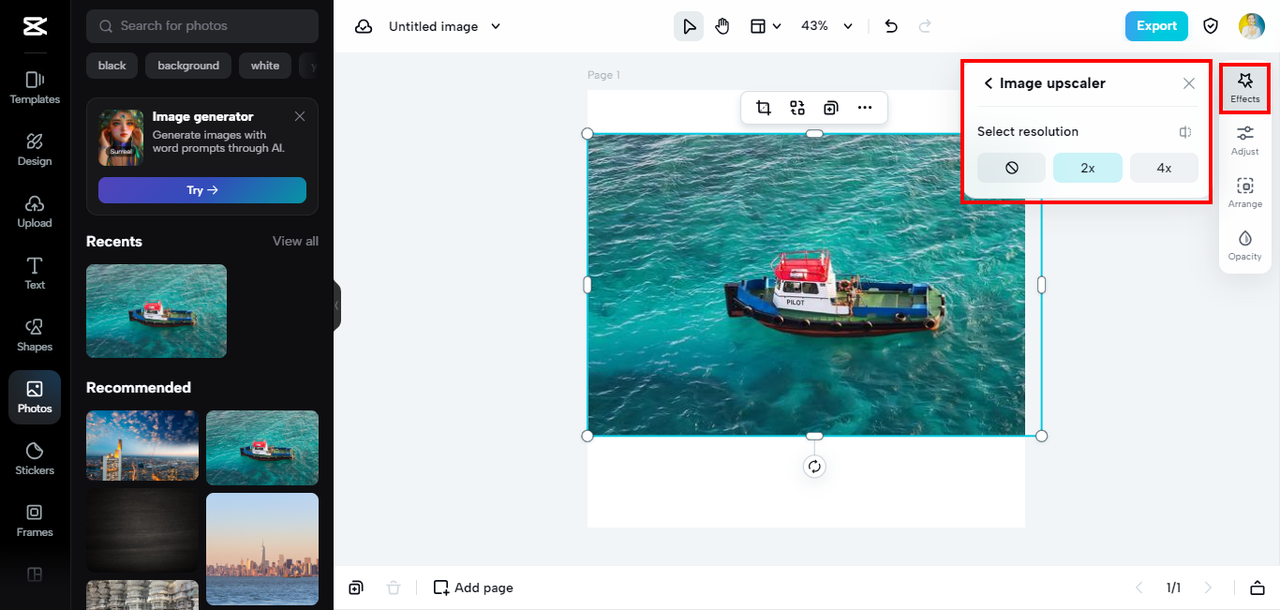Open the layers panel icon at bottom right
The width and height of the screenshot is (1280, 610).
point(1258,588)
